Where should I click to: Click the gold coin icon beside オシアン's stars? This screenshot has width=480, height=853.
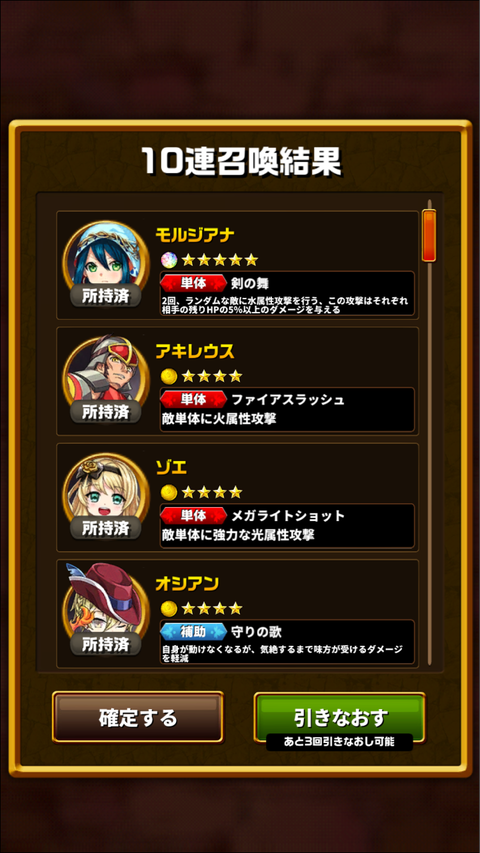point(169,608)
